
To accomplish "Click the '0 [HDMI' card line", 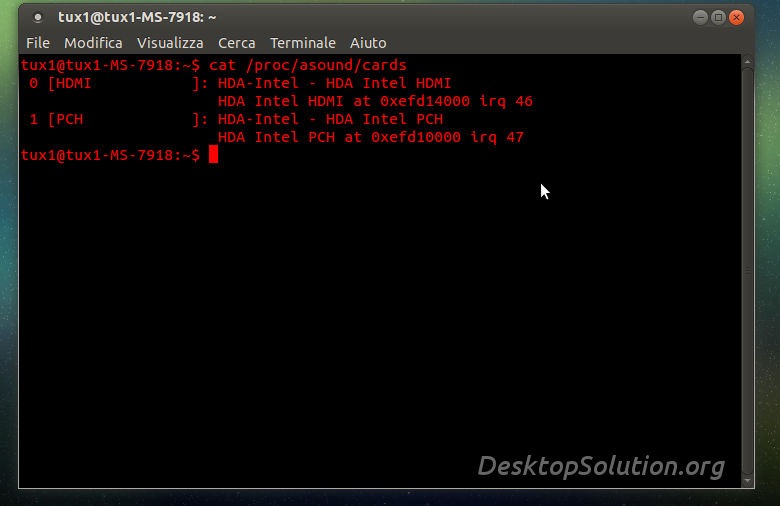I will click(240, 83).
